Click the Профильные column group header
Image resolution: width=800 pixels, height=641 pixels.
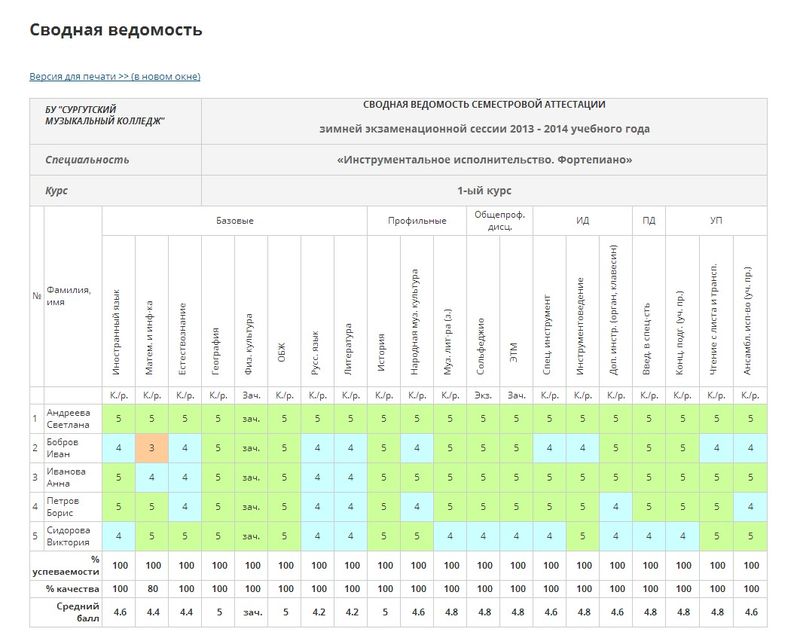(417, 221)
